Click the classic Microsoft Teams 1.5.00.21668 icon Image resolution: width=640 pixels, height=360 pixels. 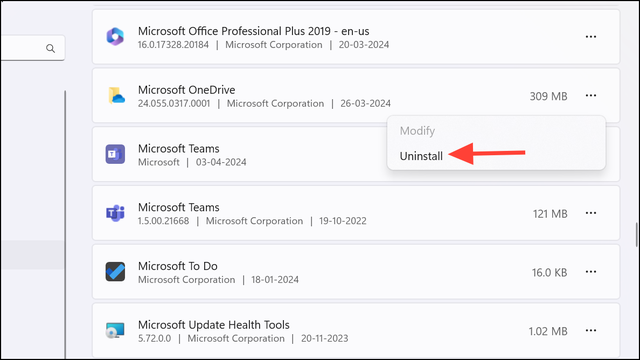(115, 213)
